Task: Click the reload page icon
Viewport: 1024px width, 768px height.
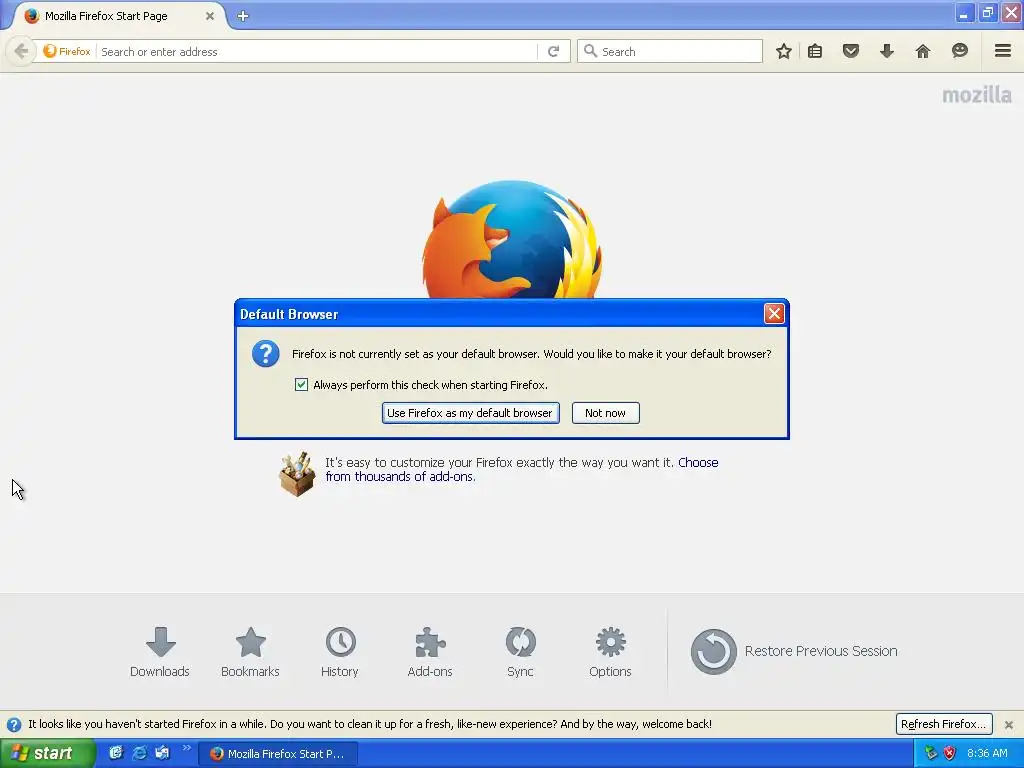Action: (x=554, y=51)
